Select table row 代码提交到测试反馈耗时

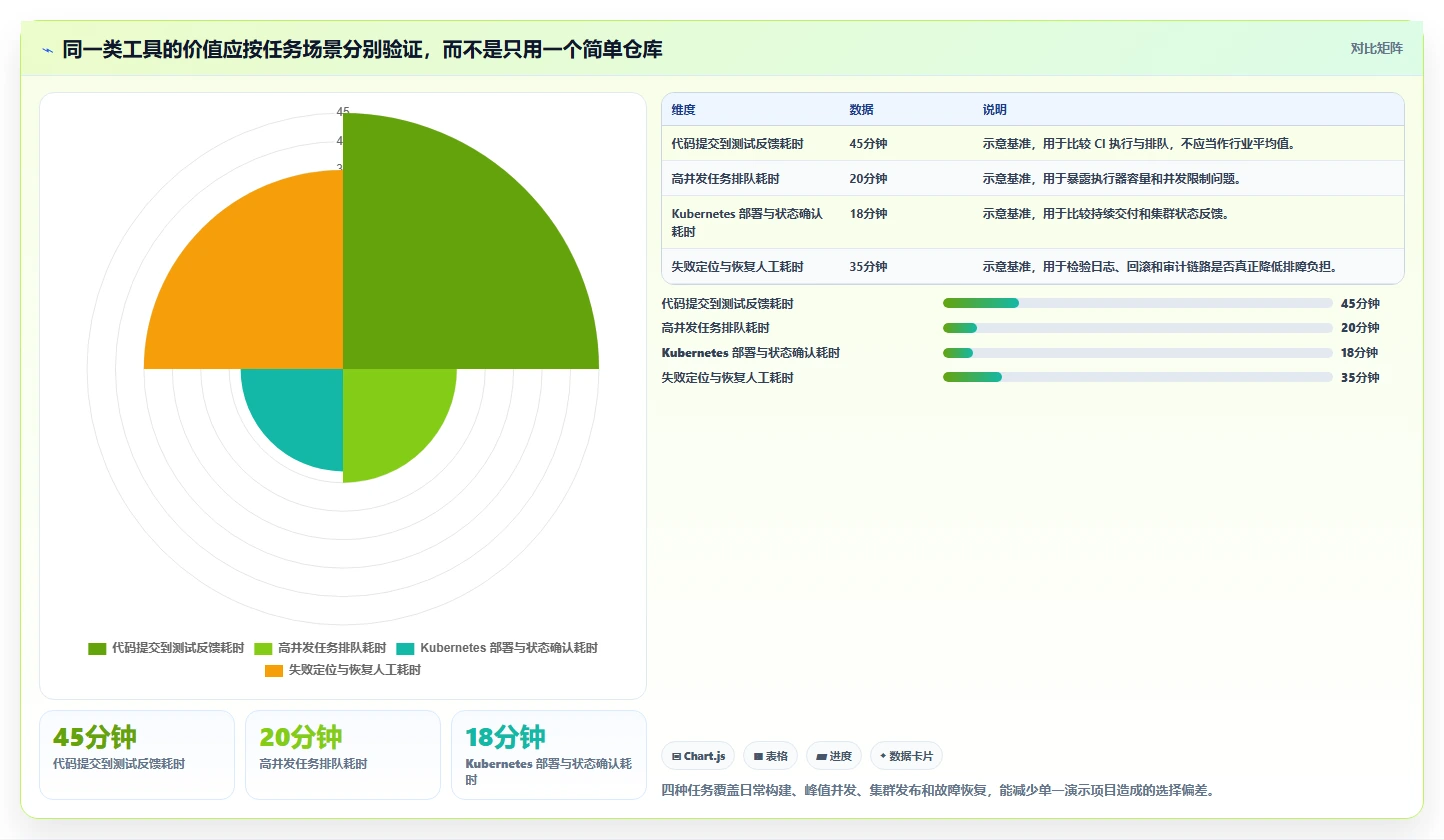(x=1033, y=143)
